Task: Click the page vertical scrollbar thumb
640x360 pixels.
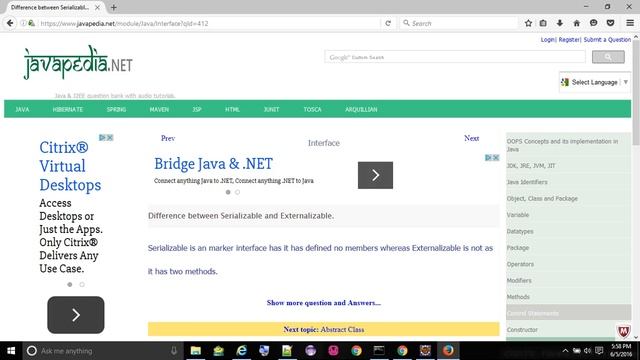Action: [636, 93]
